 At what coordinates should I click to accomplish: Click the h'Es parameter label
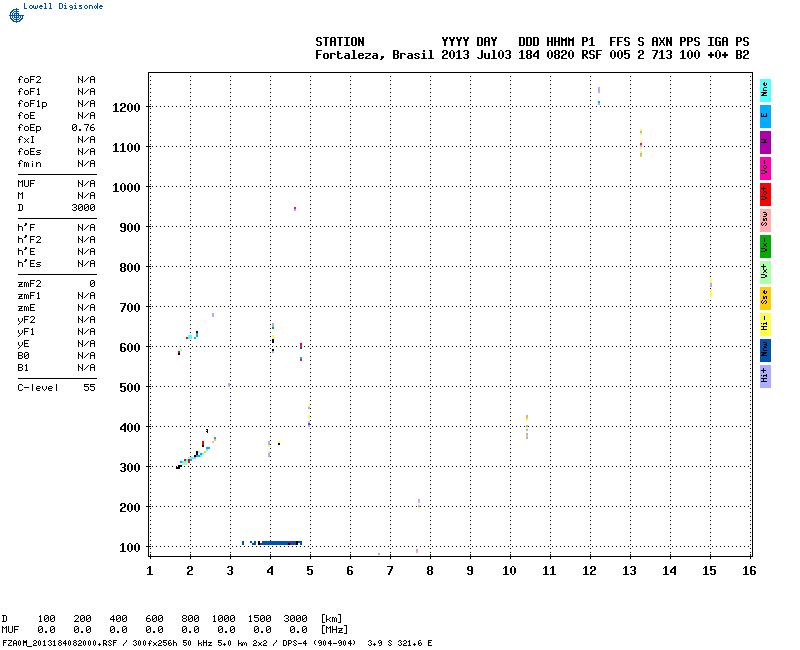click(29, 264)
